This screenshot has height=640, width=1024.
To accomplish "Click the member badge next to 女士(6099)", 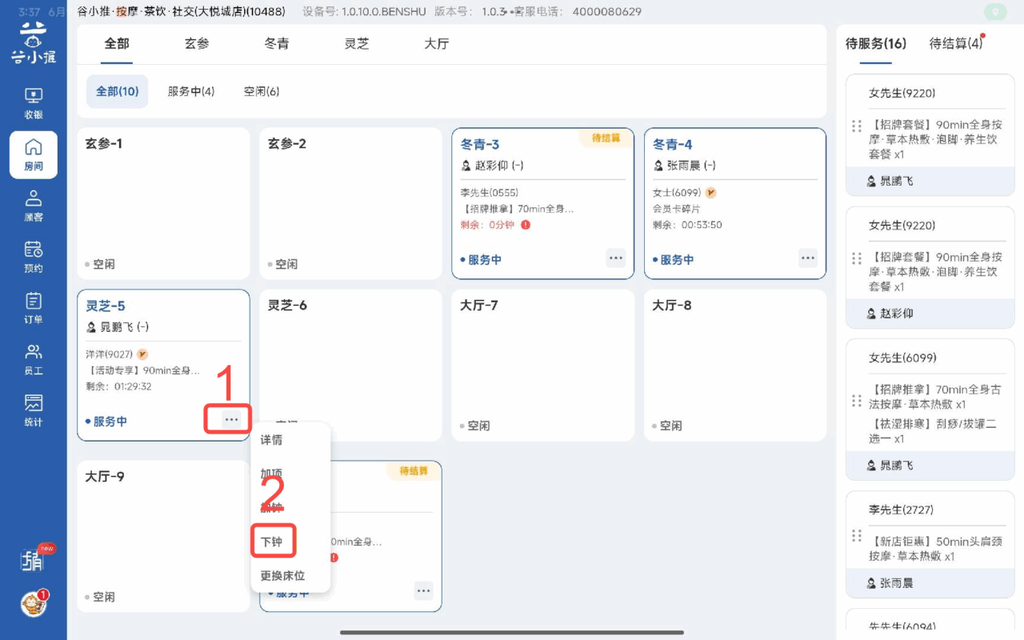I will coord(711,193).
